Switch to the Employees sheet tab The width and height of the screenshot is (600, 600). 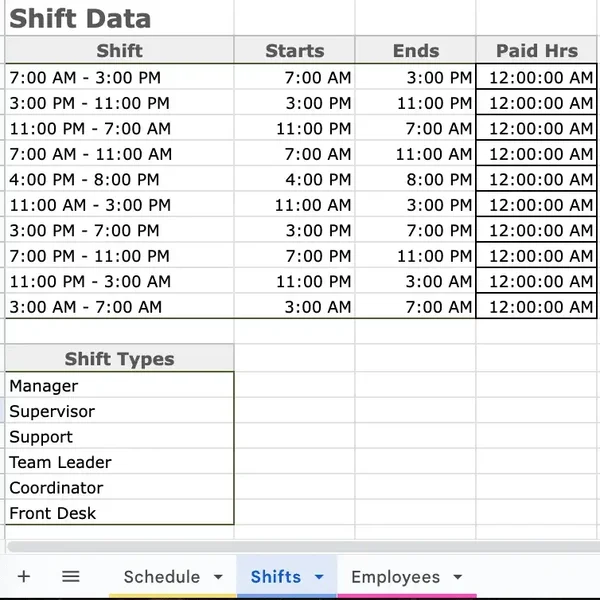395,577
